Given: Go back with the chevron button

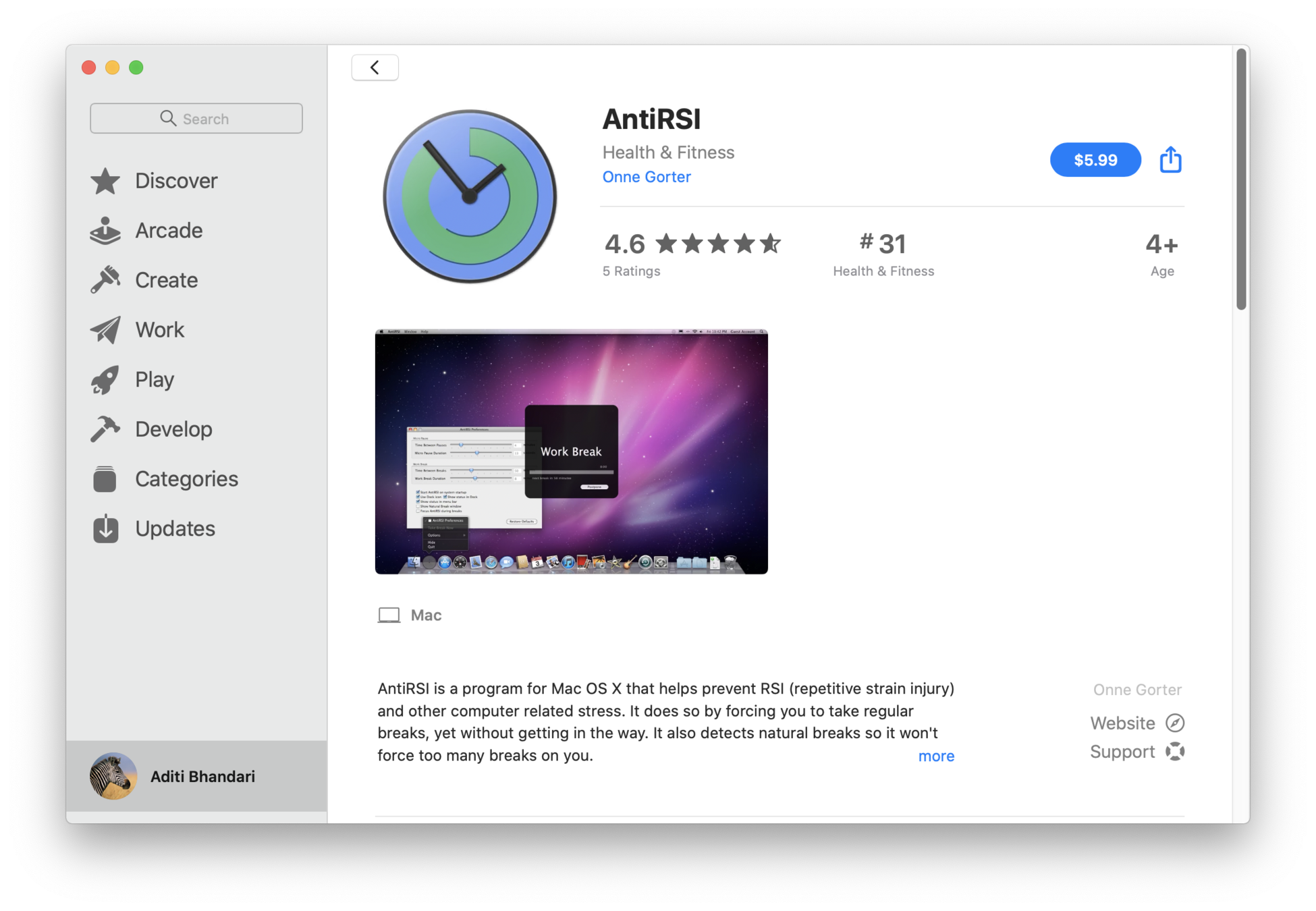Looking at the screenshot, I should point(375,67).
